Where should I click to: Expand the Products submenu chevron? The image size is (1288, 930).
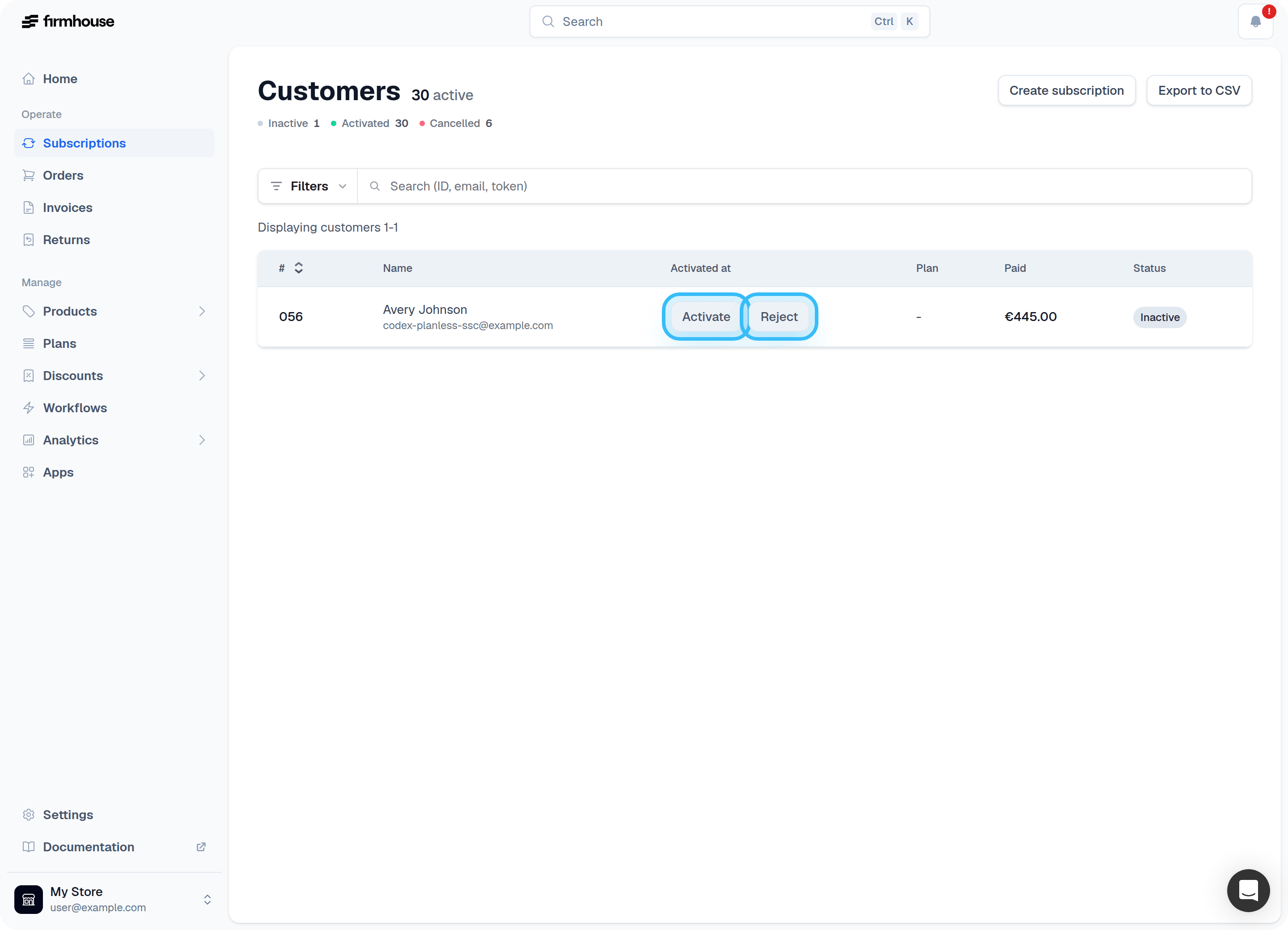(x=202, y=311)
